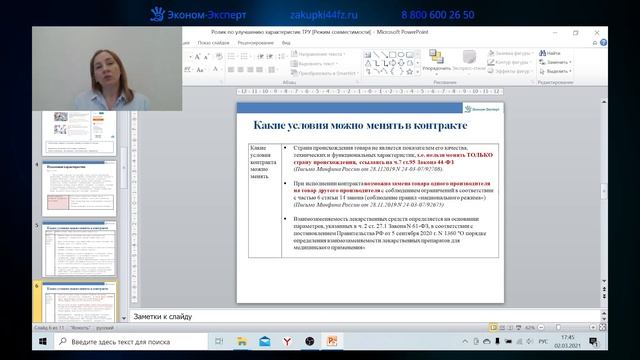
Task: Open the Text Direction dropdown
Action: click(318, 54)
